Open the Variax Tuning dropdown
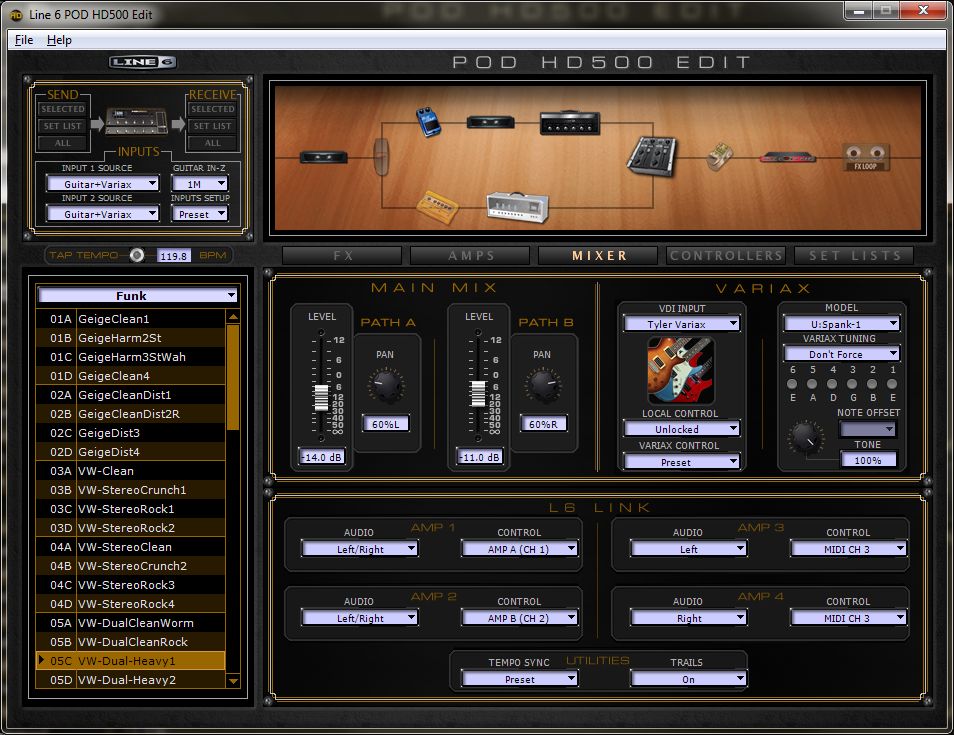The width and height of the screenshot is (954, 735). [x=842, y=354]
